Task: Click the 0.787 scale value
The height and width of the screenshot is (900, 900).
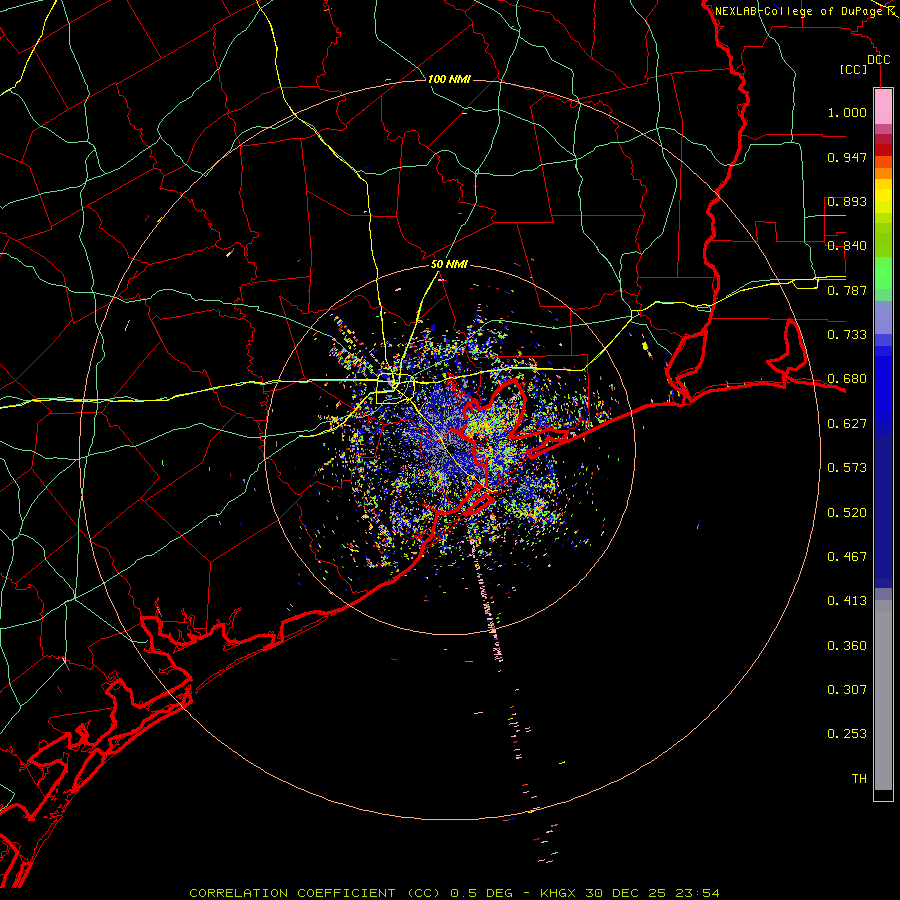Action: (x=847, y=290)
